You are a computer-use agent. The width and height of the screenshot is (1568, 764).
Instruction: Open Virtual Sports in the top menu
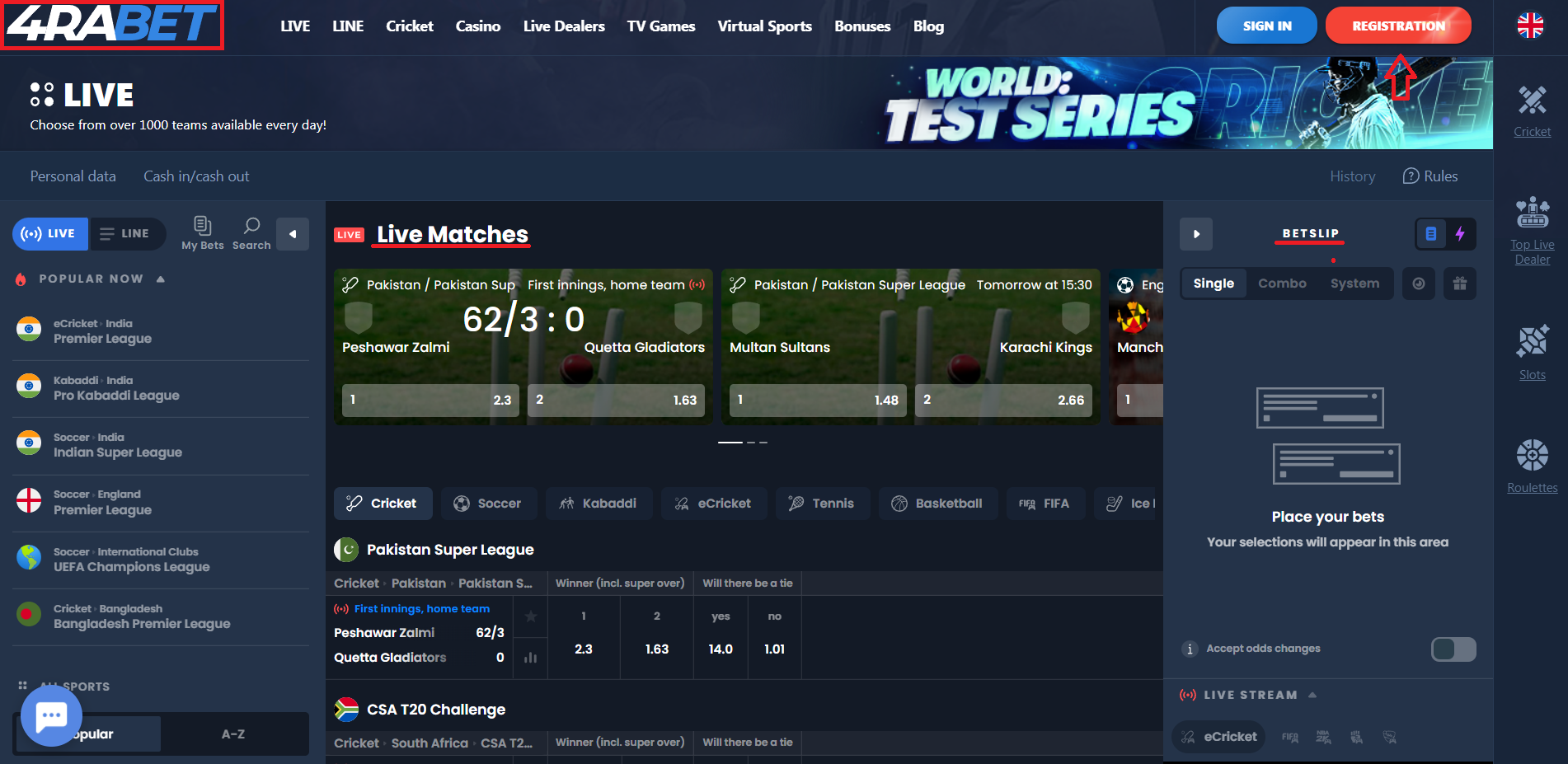pos(764,26)
